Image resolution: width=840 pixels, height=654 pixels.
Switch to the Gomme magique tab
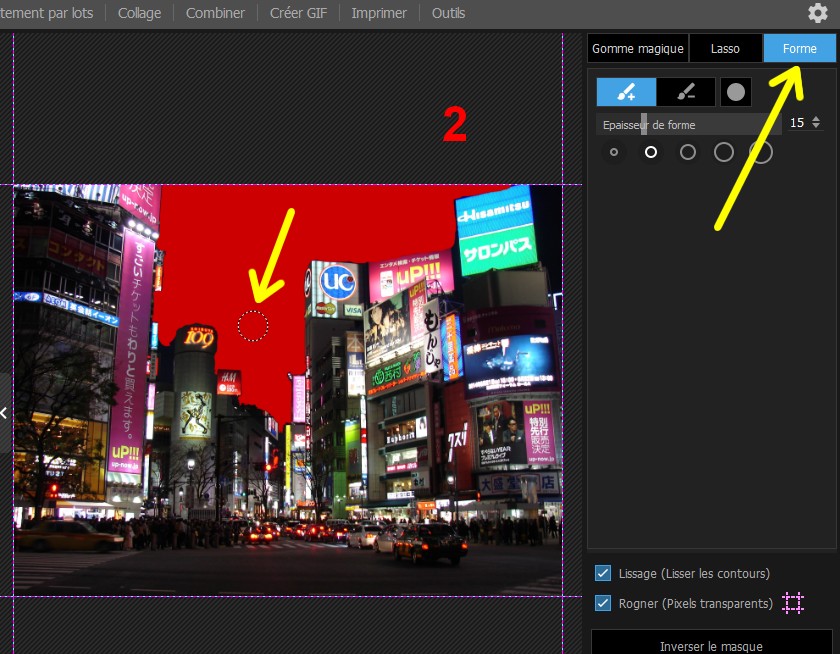638,48
